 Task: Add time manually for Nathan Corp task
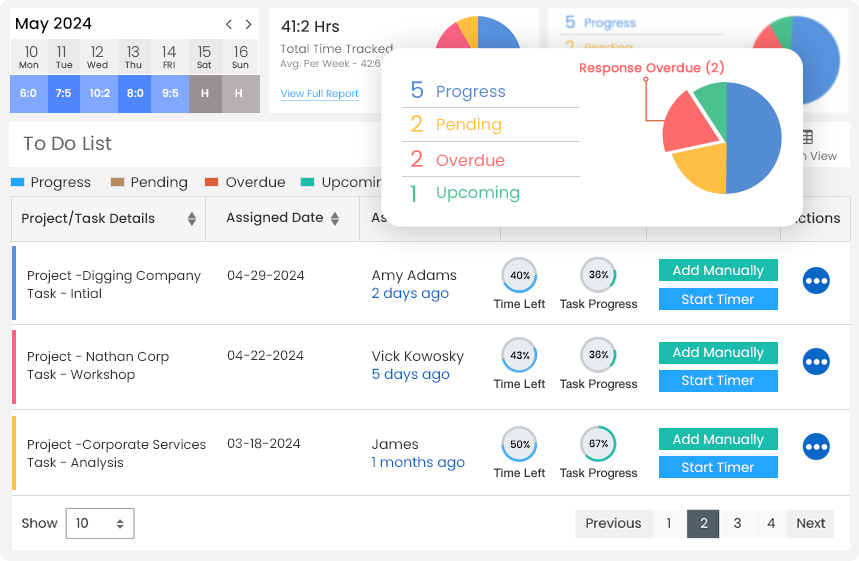[x=718, y=352]
